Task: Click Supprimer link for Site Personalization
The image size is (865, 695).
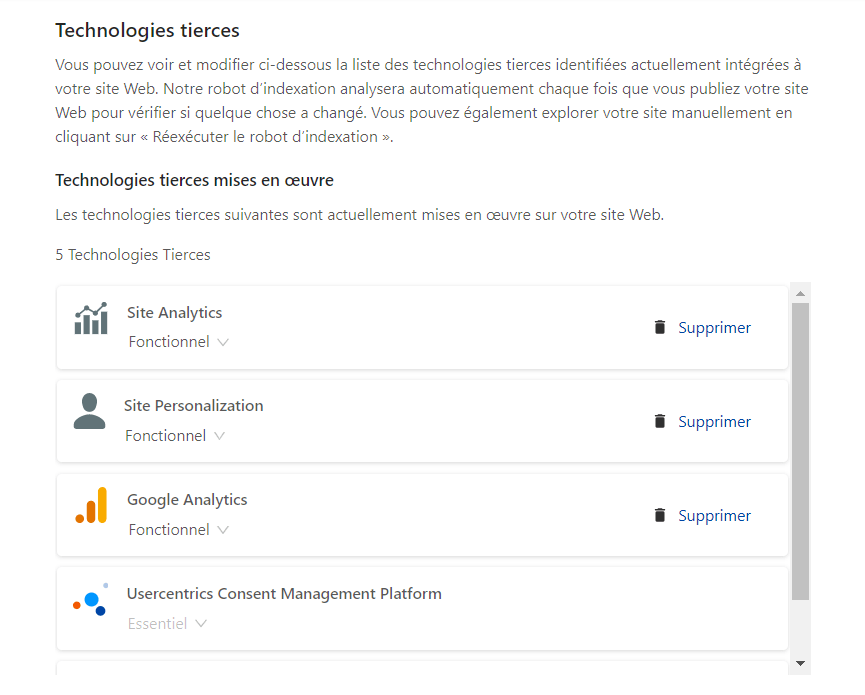Action: [x=714, y=421]
